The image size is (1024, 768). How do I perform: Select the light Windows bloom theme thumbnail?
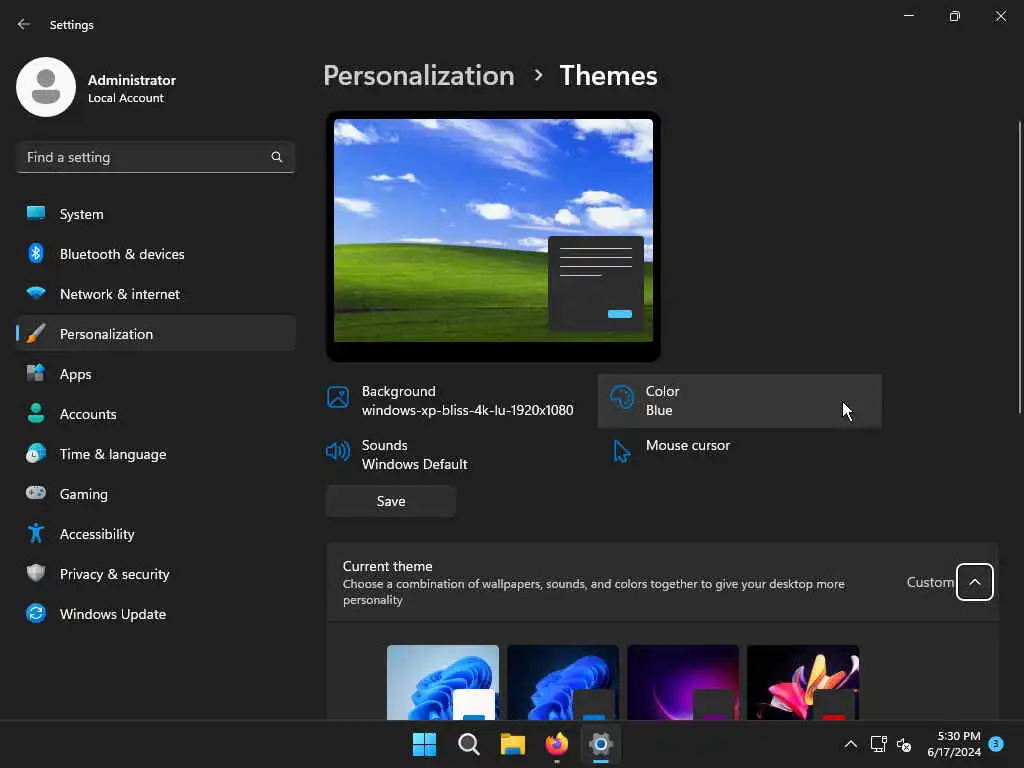click(x=443, y=682)
